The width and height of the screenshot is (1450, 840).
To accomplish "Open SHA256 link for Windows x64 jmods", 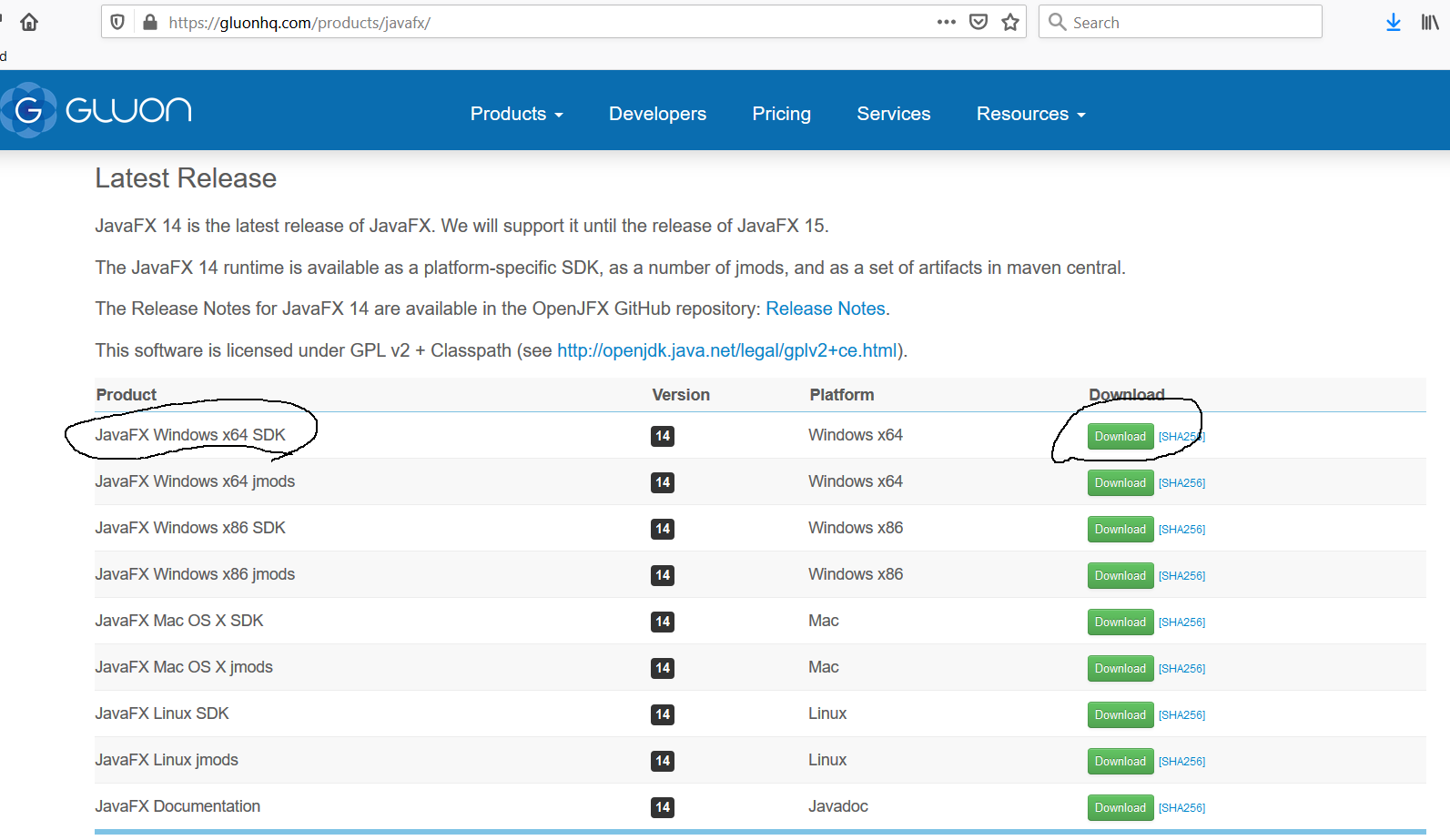I will pos(1181,483).
